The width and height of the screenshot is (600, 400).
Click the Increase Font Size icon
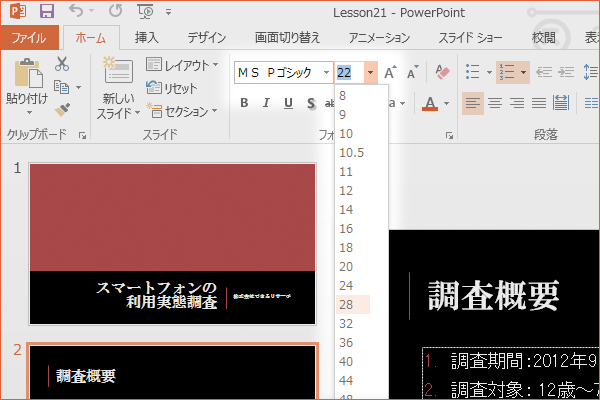(390, 72)
